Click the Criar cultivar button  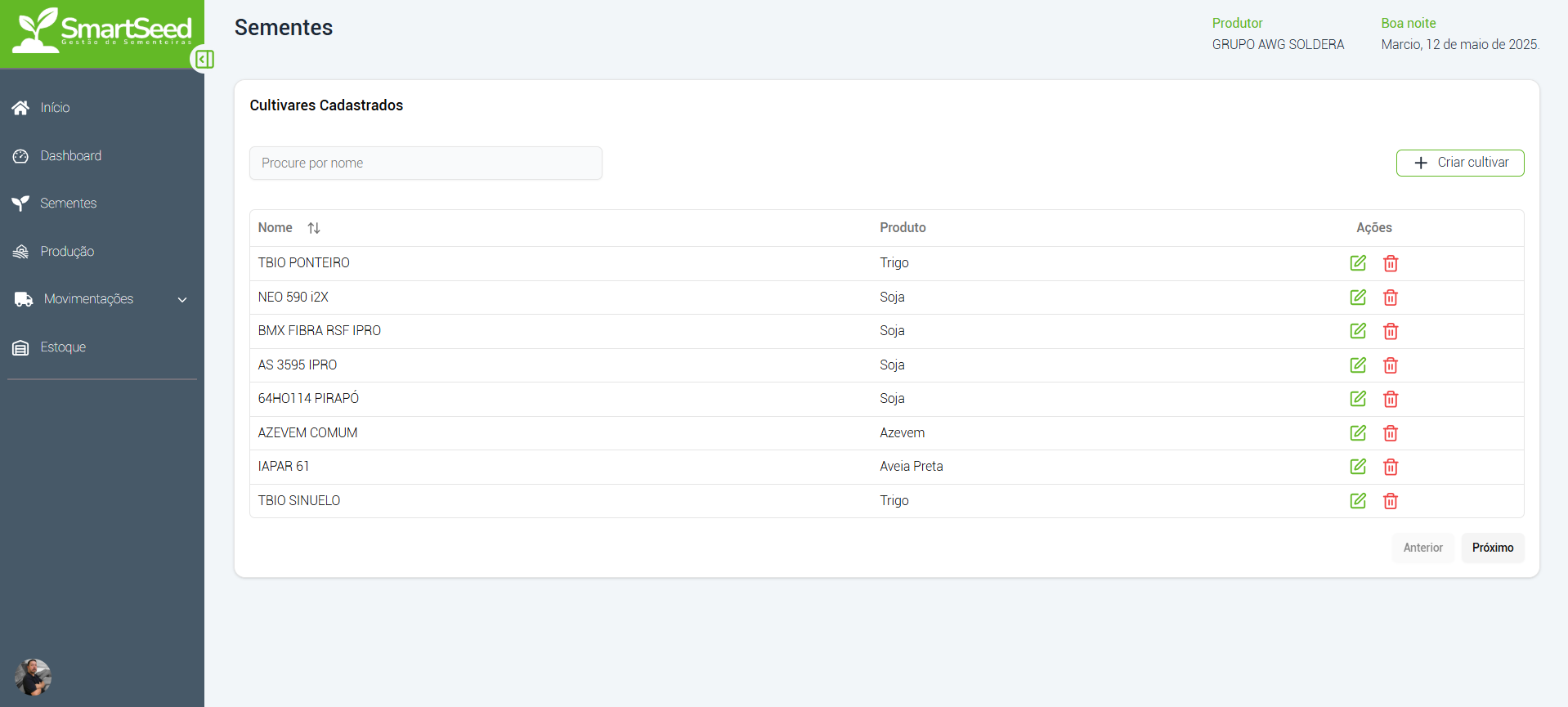point(1460,163)
